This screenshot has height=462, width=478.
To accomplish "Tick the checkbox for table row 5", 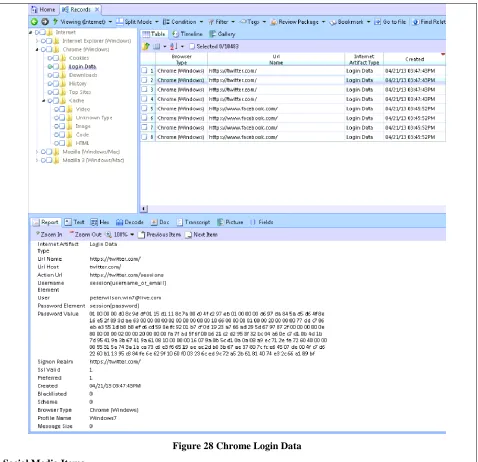I will [x=144, y=108].
